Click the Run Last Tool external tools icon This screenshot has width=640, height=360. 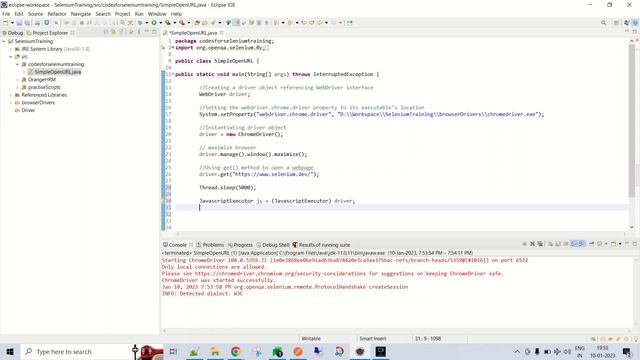pos(182,23)
